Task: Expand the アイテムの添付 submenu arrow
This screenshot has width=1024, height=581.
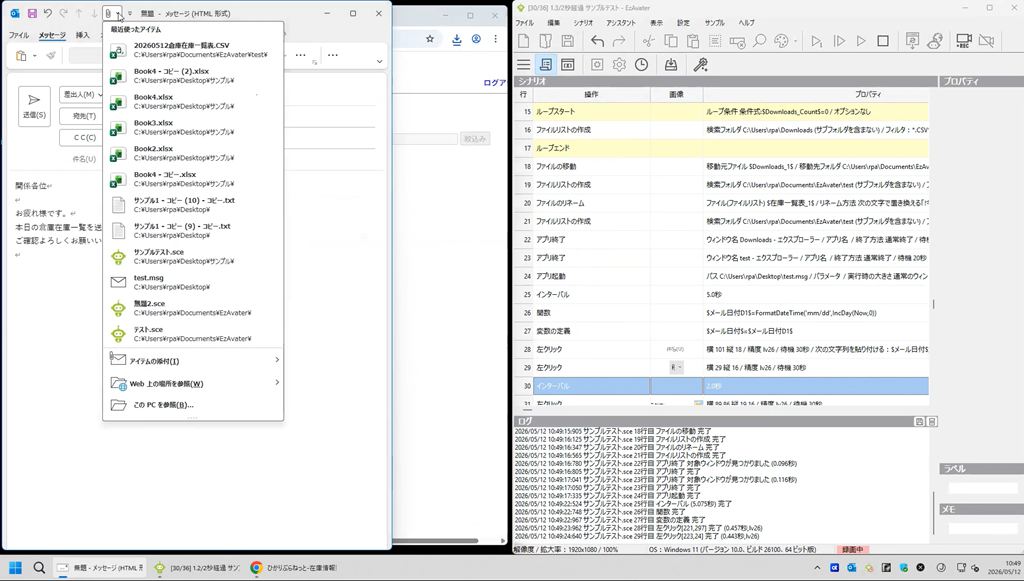Action: pyautogui.click(x=277, y=360)
